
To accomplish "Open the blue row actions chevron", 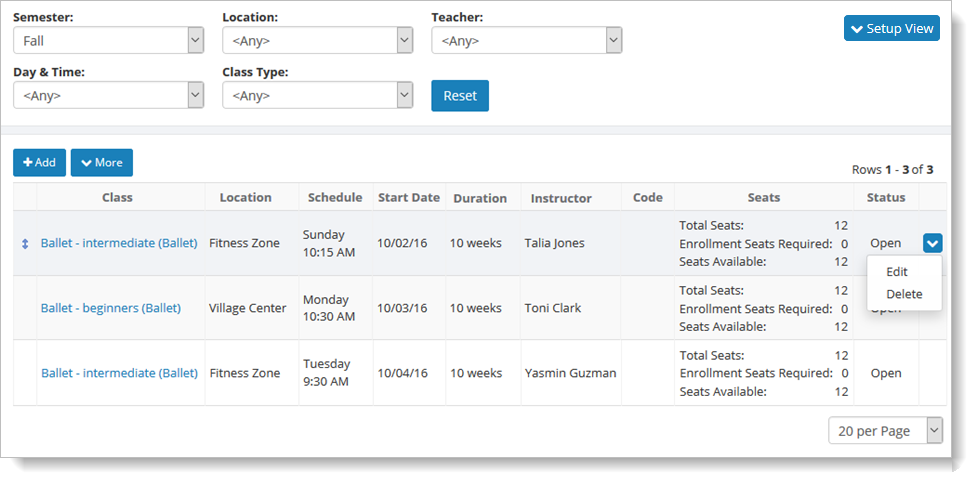I will point(932,243).
